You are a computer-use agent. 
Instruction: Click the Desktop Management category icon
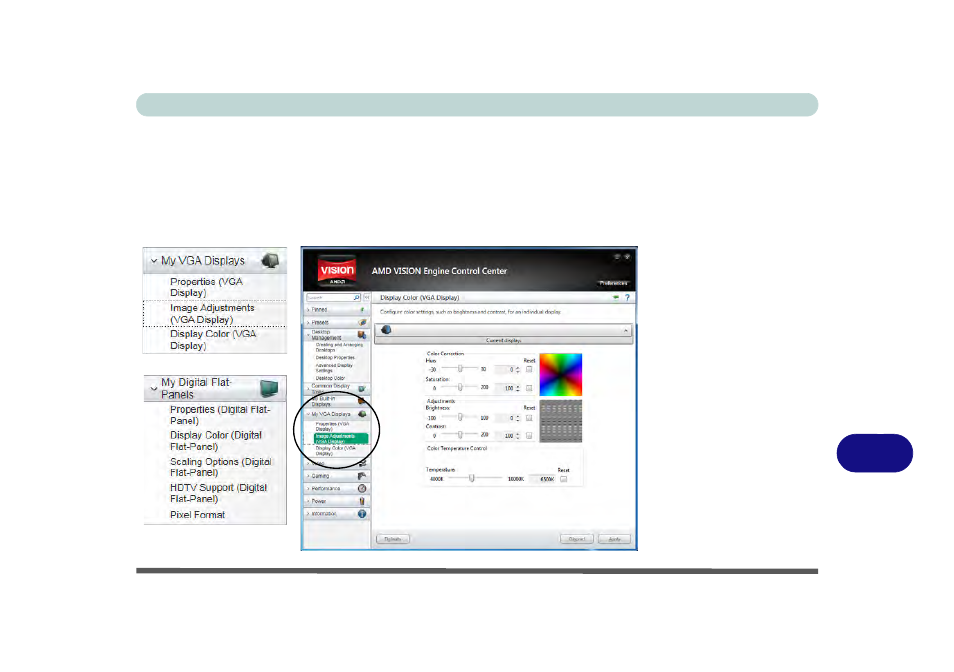362,335
